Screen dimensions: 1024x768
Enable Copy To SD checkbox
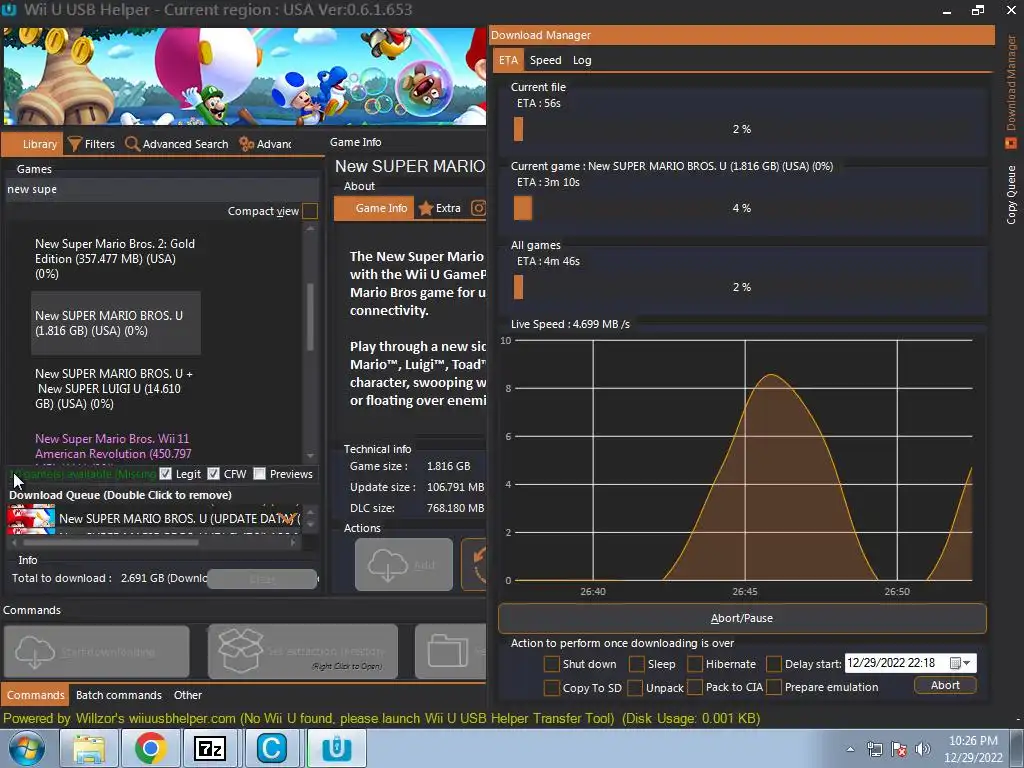(x=551, y=688)
